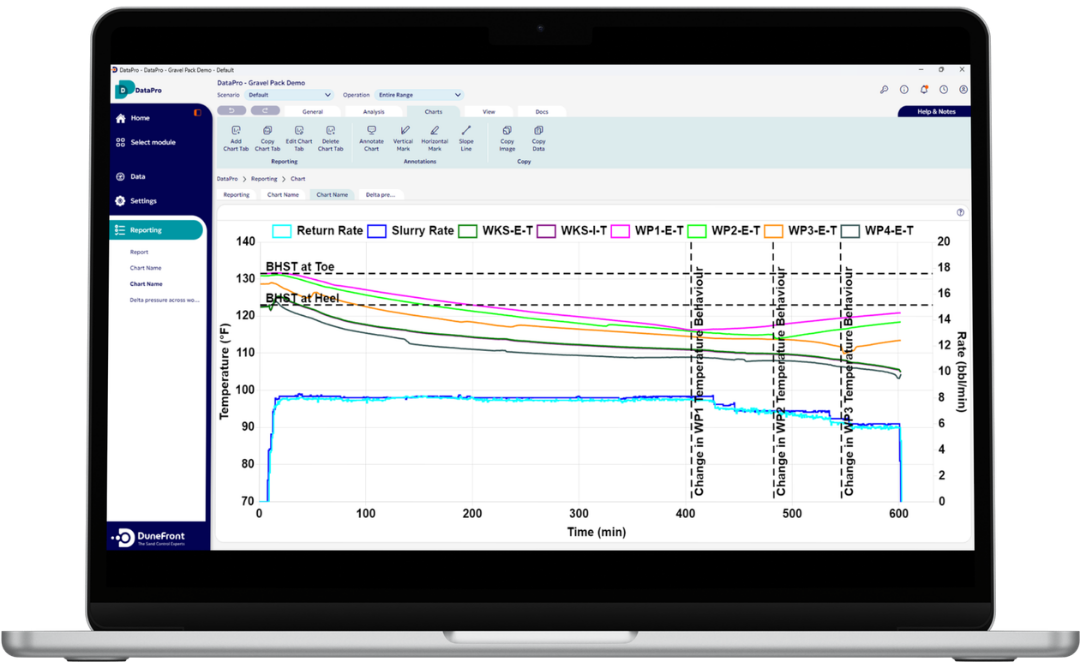
Task: Click the orange WP3-E-T legend swatch
Action: [773, 231]
